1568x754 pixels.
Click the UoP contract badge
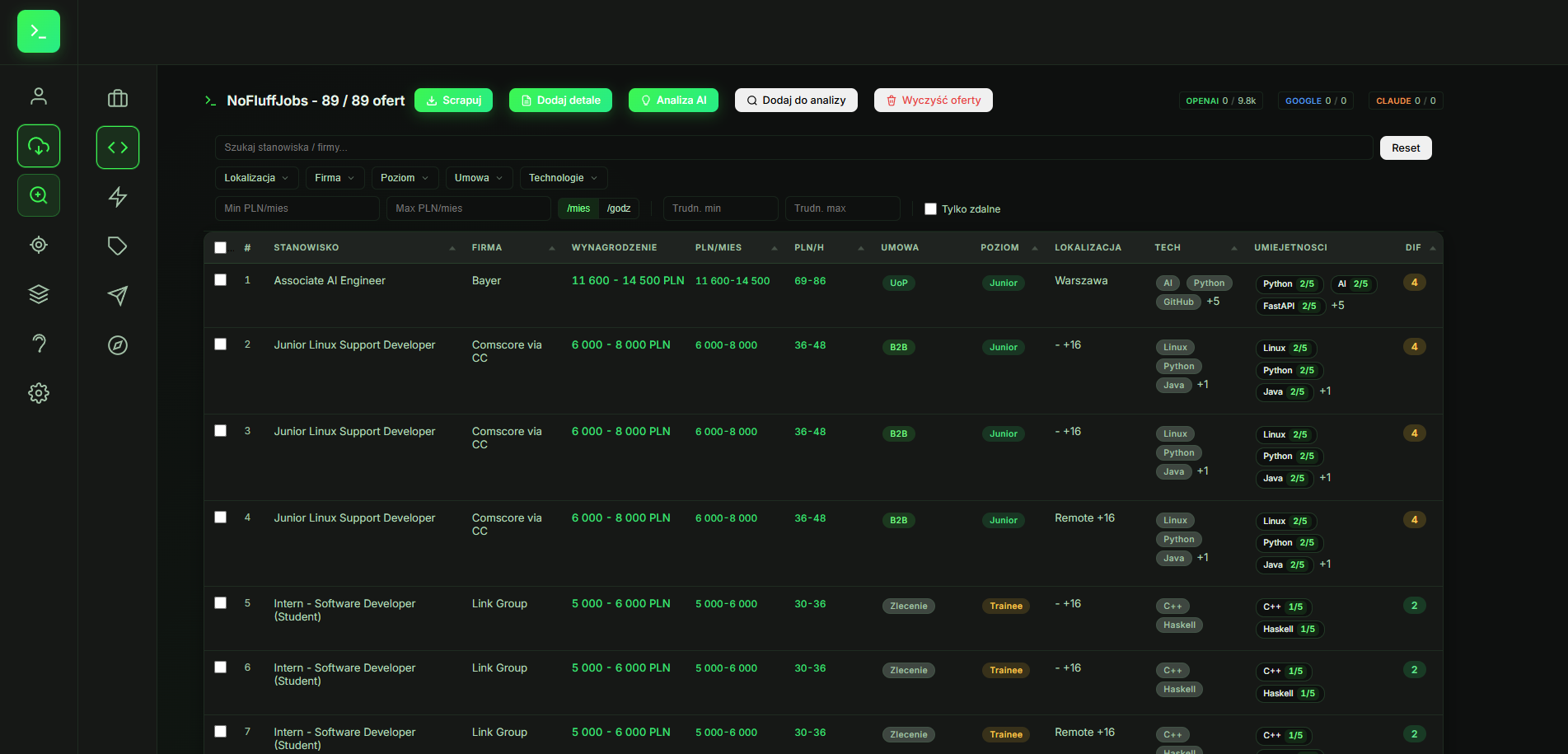point(899,283)
